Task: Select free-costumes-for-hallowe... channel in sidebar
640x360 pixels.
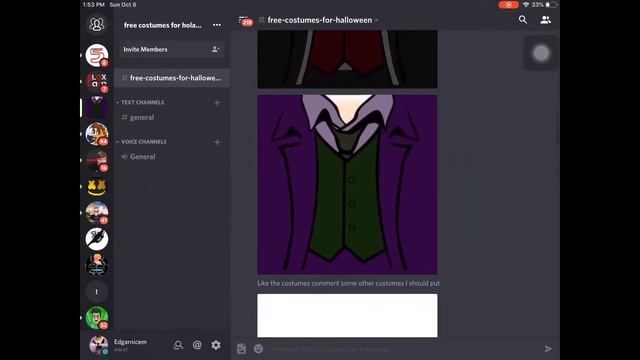Action: tap(172, 78)
